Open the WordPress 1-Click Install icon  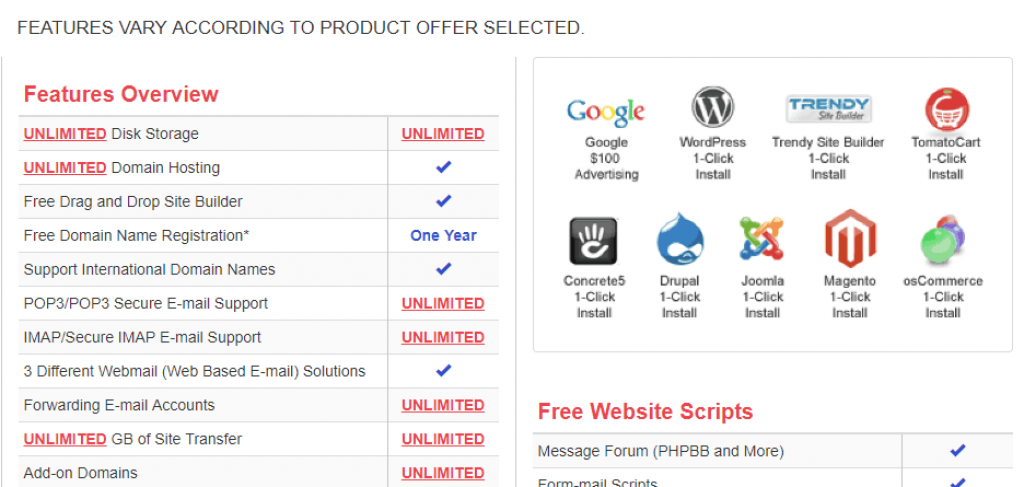(x=712, y=108)
